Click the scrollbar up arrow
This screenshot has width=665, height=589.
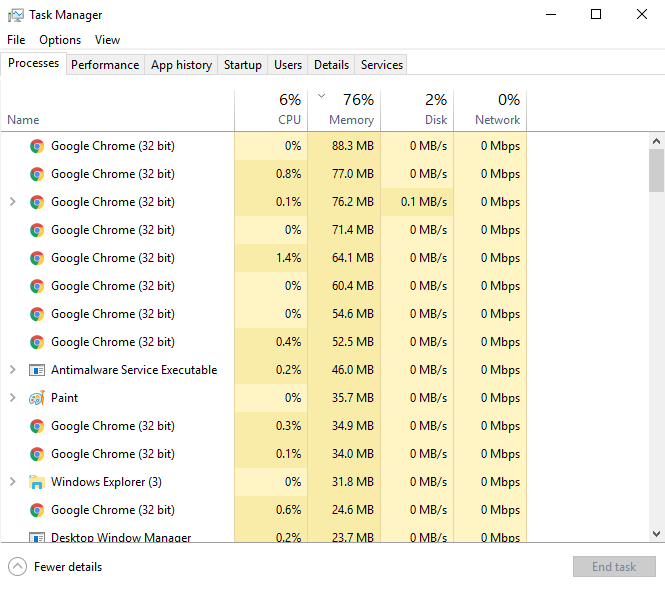point(657,141)
